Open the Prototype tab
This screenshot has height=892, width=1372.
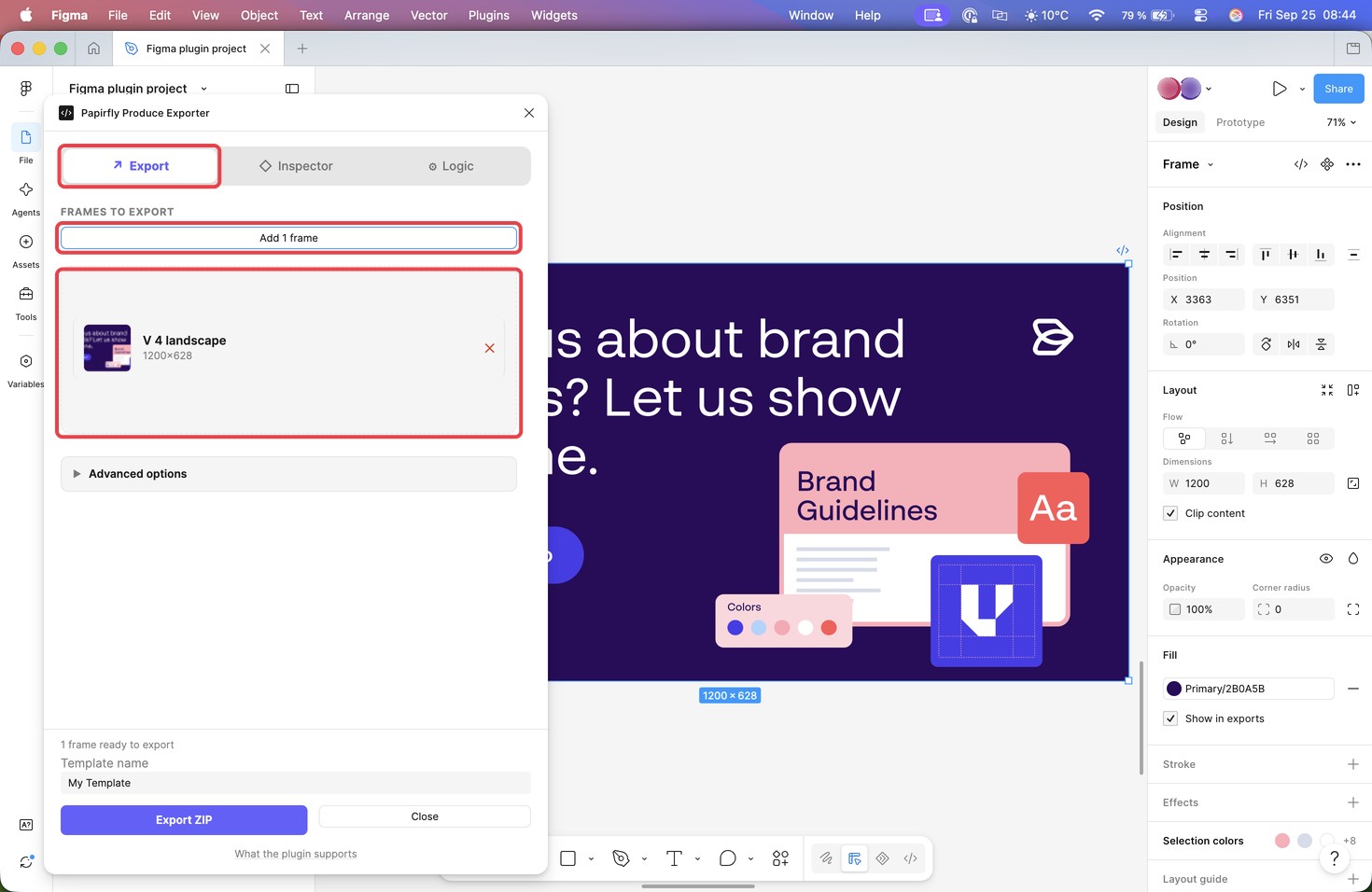point(1240,122)
